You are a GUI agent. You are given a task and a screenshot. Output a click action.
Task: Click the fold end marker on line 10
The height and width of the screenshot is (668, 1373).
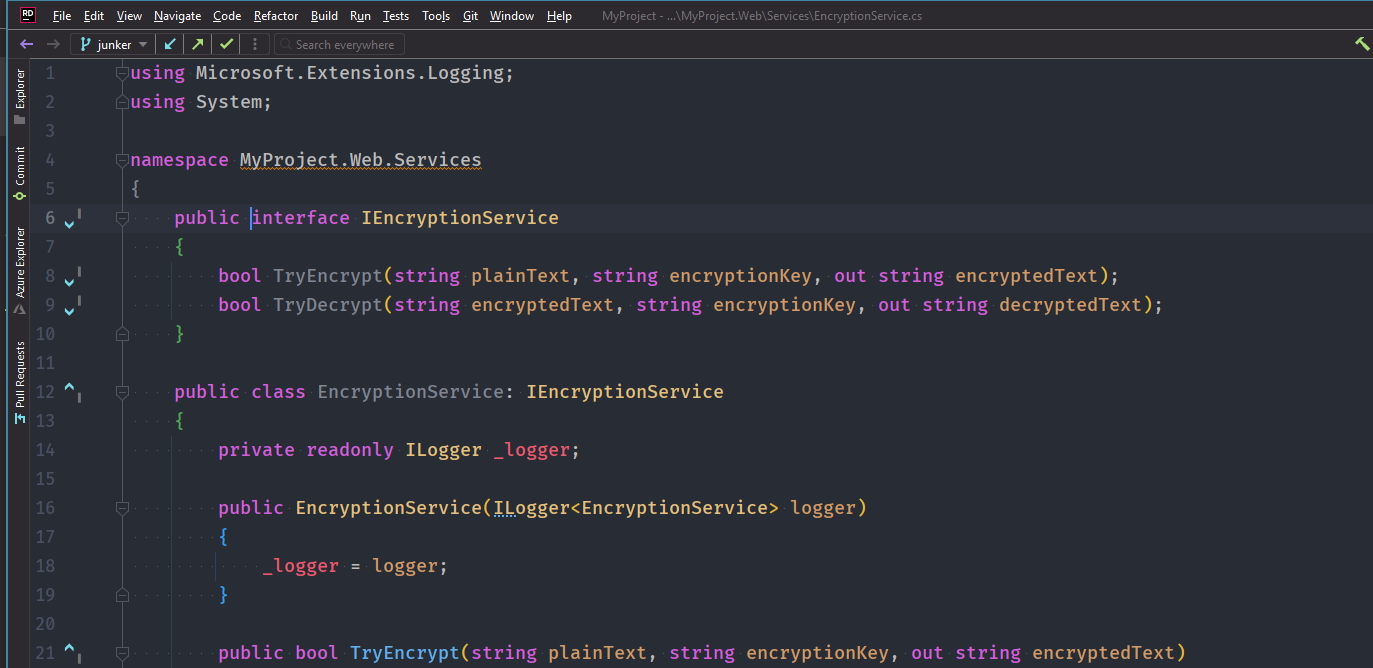[122, 334]
